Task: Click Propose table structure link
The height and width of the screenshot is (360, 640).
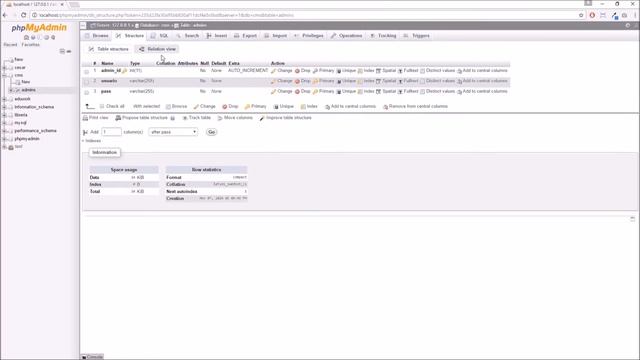Action: [x=142, y=118]
